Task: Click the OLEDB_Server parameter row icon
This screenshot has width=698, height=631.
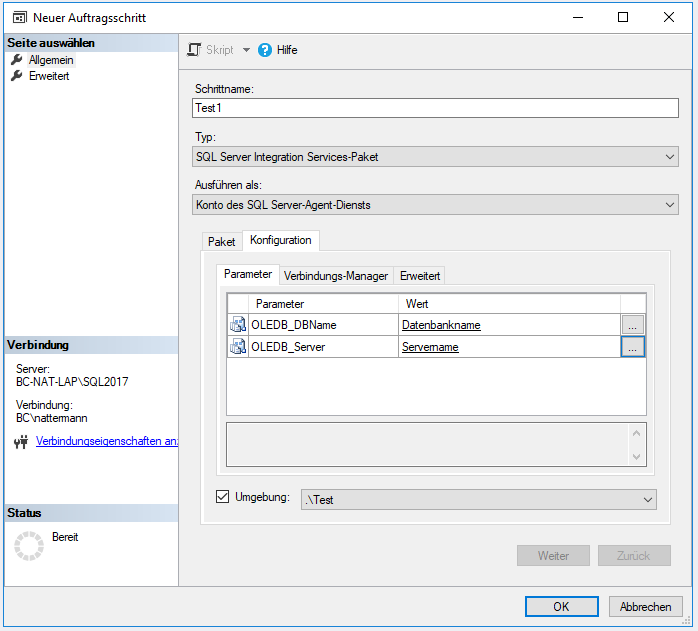Action: point(238,347)
